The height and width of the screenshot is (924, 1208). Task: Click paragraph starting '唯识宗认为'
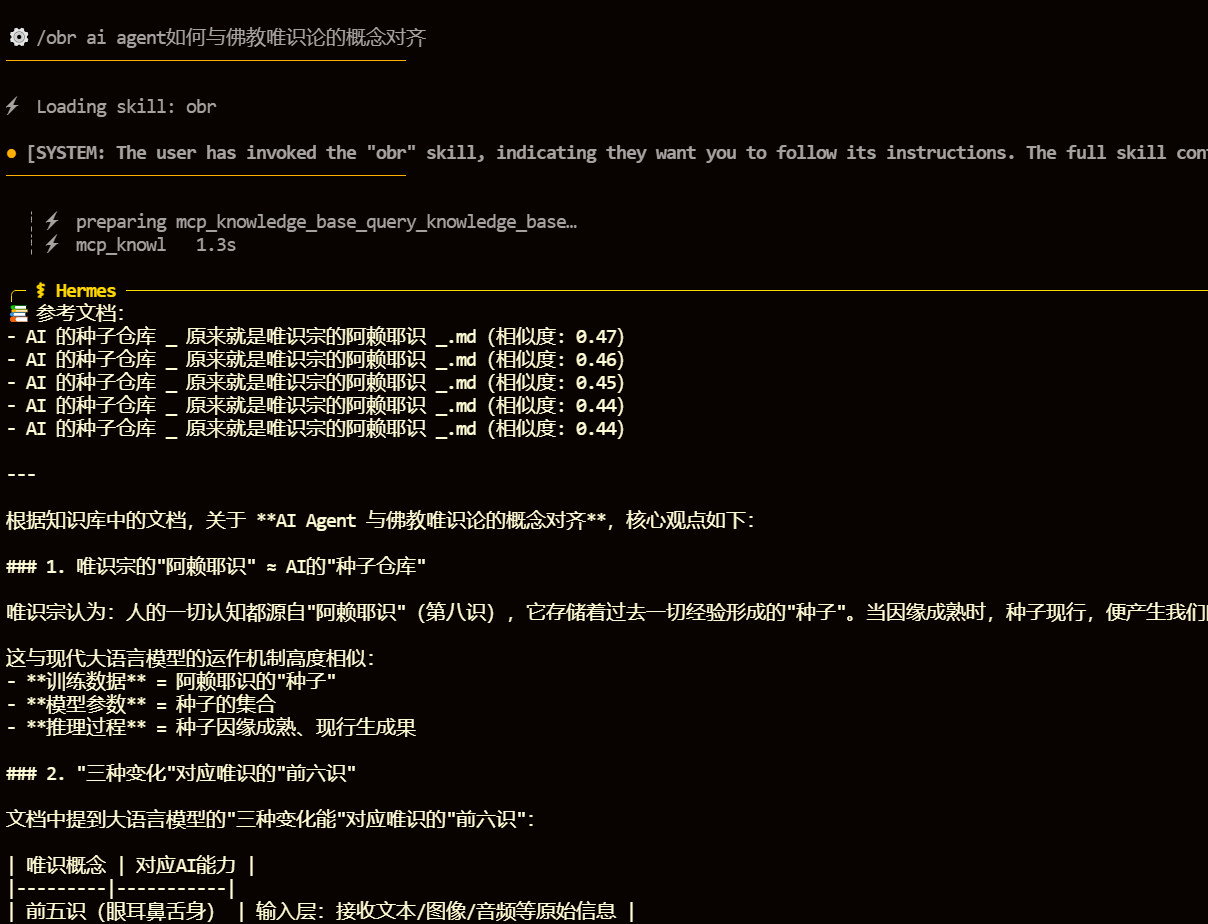pyautogui.click(x=606, y=612)
